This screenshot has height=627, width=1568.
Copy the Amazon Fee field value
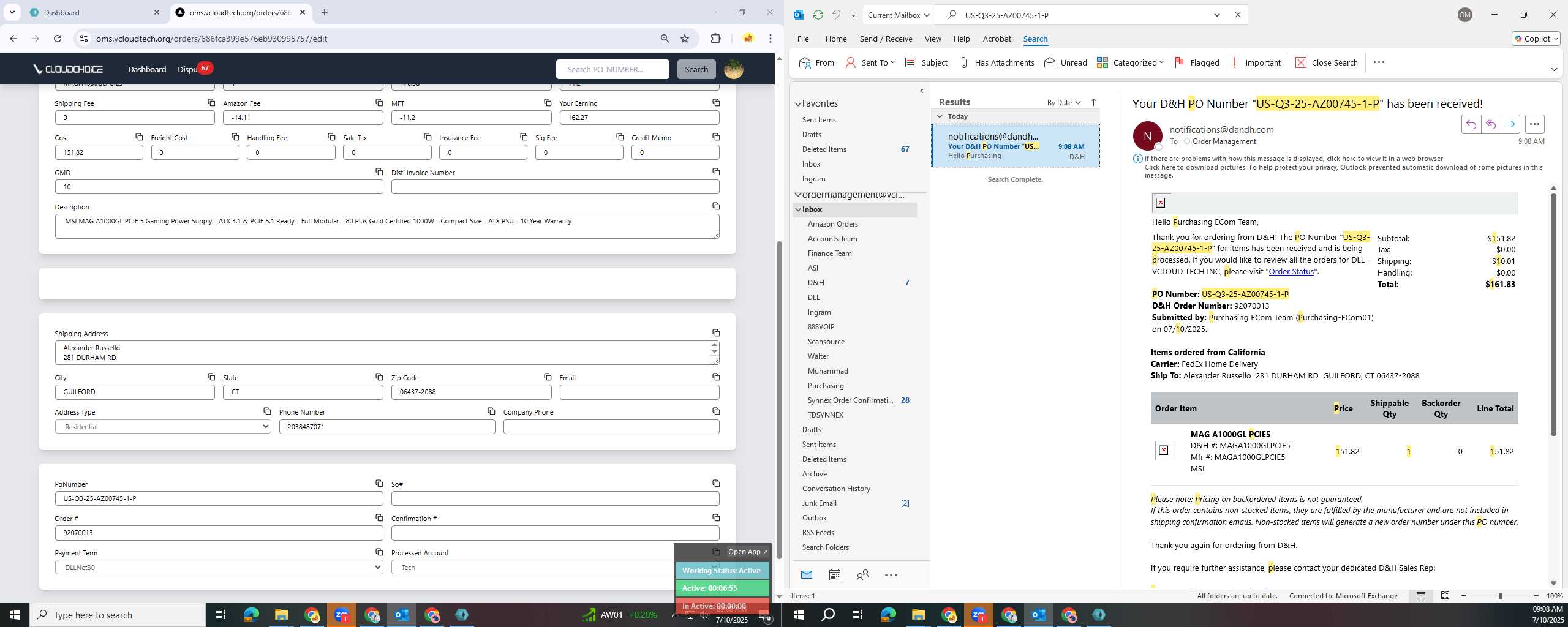(379, 102)
